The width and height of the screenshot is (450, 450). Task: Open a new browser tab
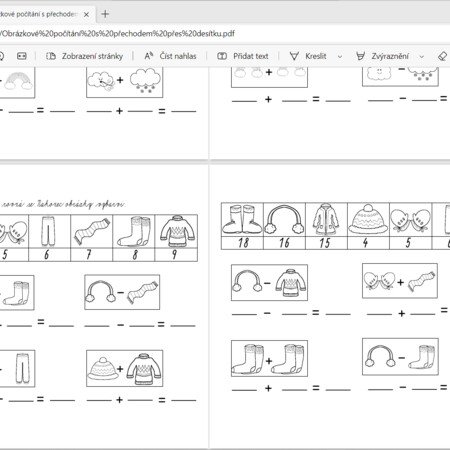pos(105,14)
